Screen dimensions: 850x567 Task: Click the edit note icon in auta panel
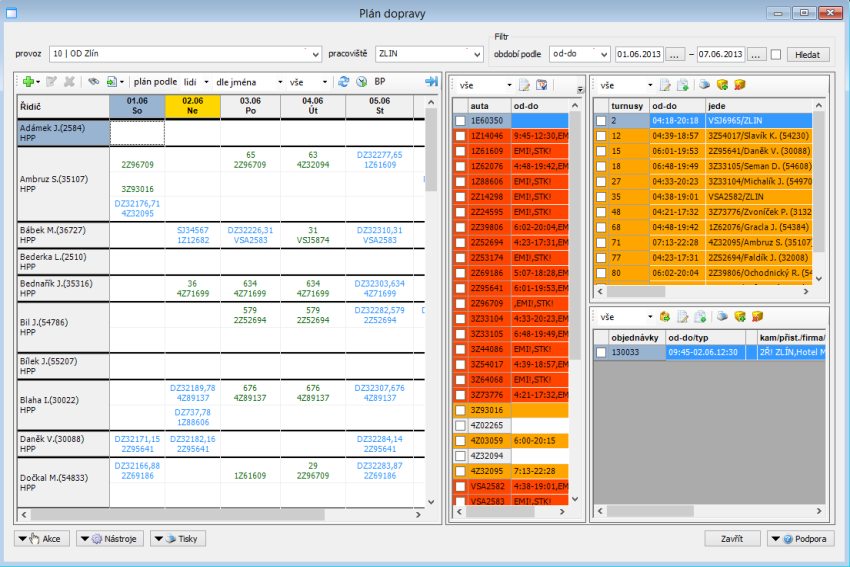523,86
